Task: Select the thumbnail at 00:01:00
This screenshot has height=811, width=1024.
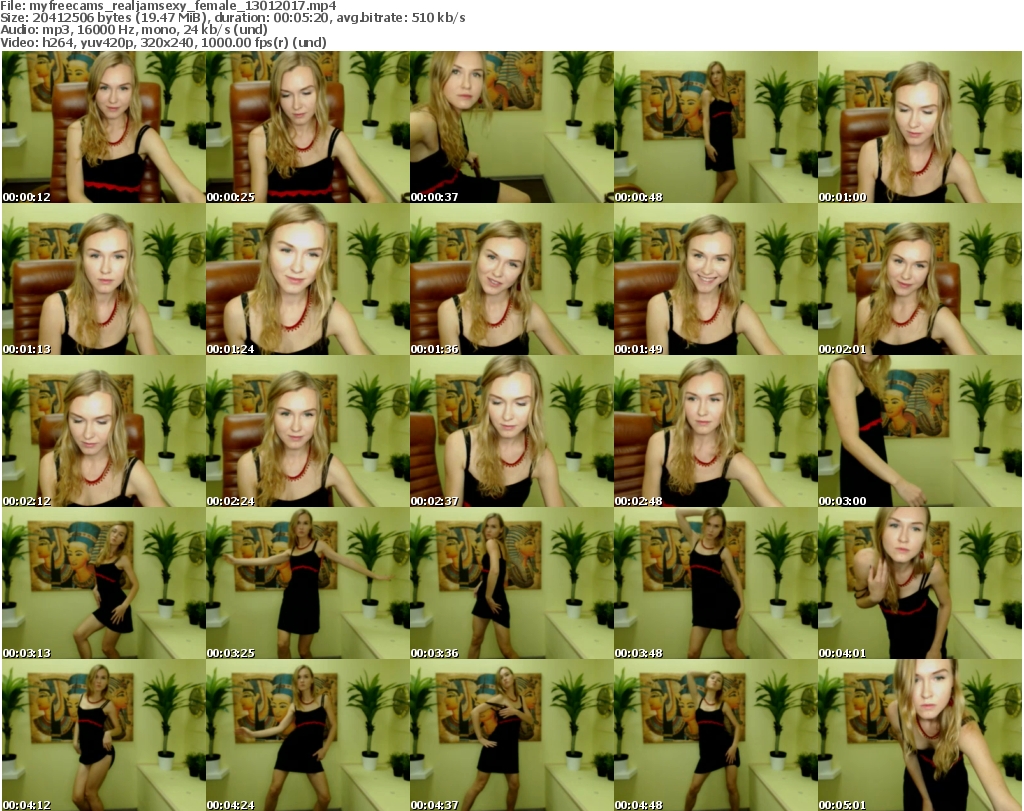Action: [x=920, y=127]
